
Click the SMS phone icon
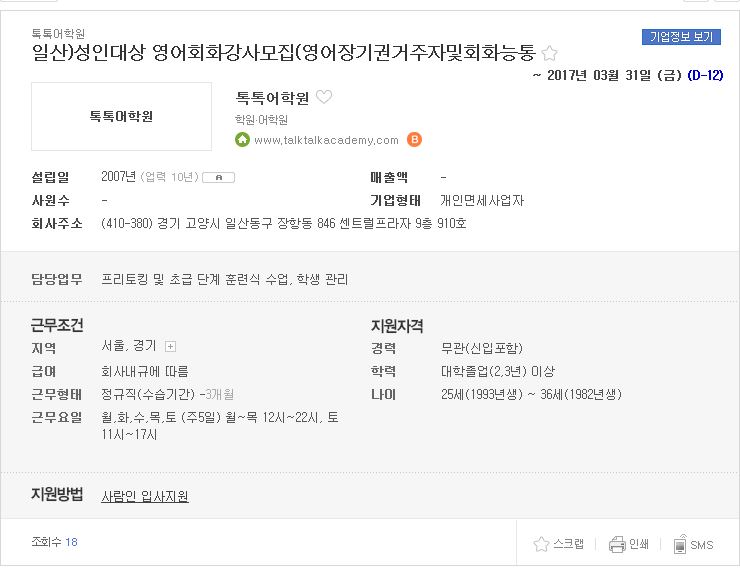pos(680,544)
